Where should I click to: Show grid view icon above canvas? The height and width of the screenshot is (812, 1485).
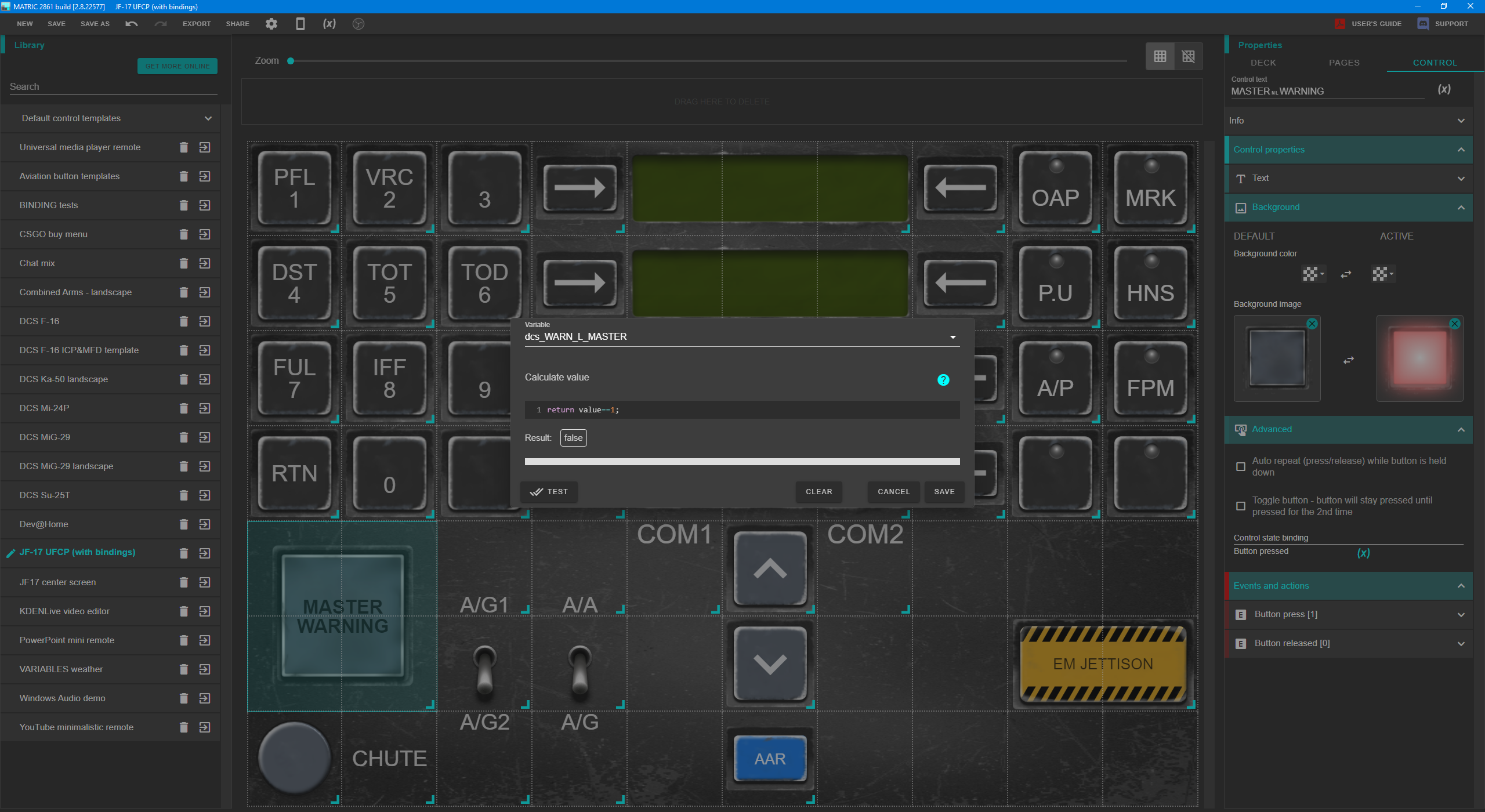pyautogui.click(x=1160, y=56)
